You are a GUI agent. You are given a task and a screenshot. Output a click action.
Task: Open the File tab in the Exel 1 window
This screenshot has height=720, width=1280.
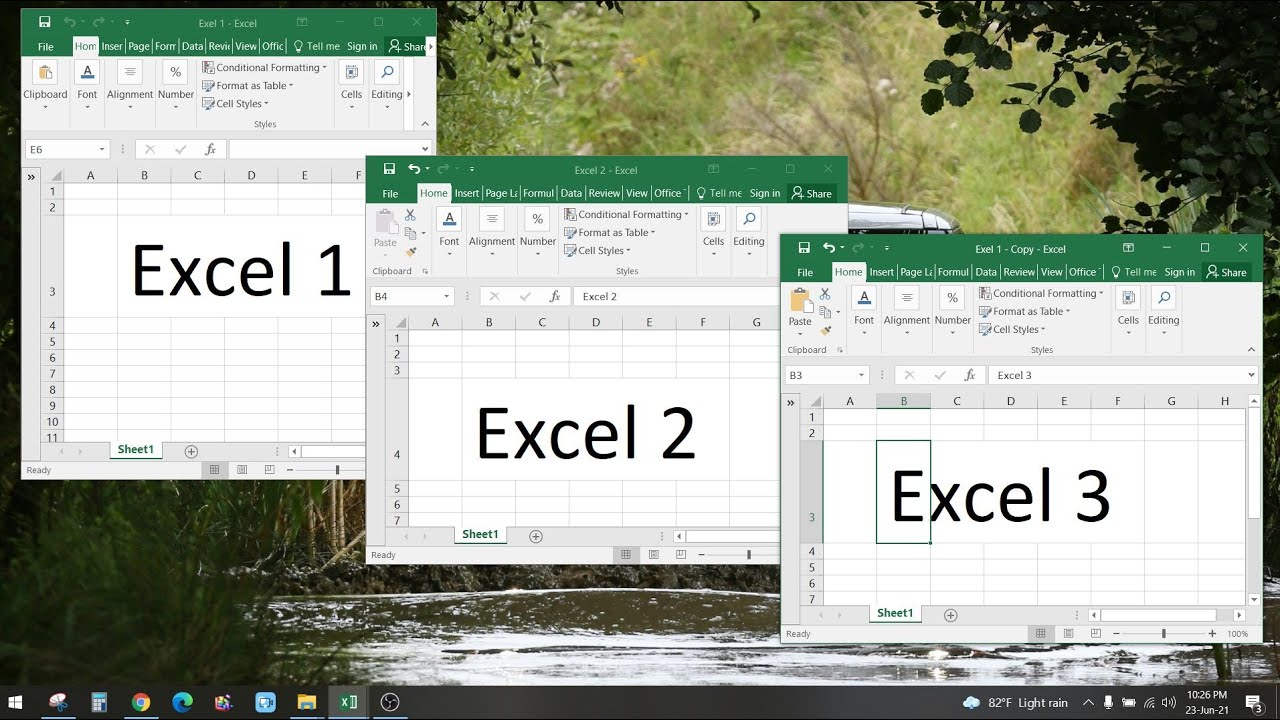click(46, 46)
